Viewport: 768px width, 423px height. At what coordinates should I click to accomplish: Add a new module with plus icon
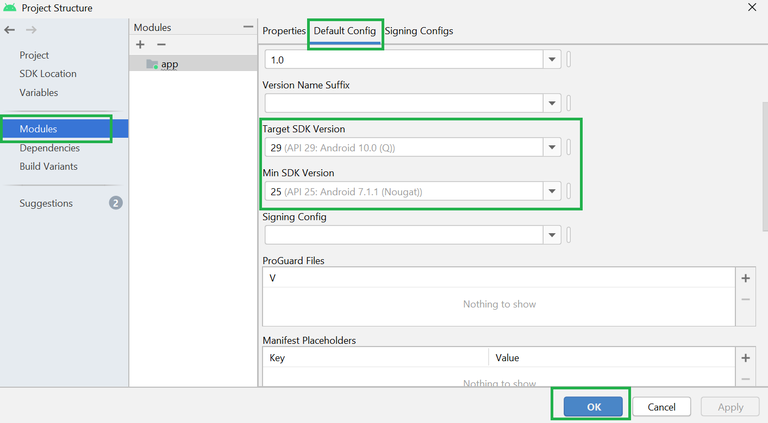point(140,45)
